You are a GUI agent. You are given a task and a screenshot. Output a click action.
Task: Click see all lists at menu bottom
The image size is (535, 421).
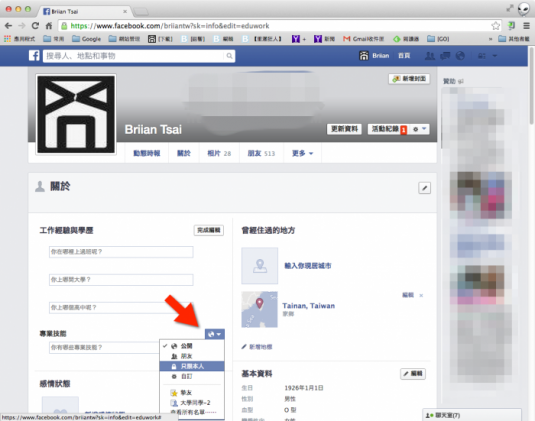(x=192, y=412)
